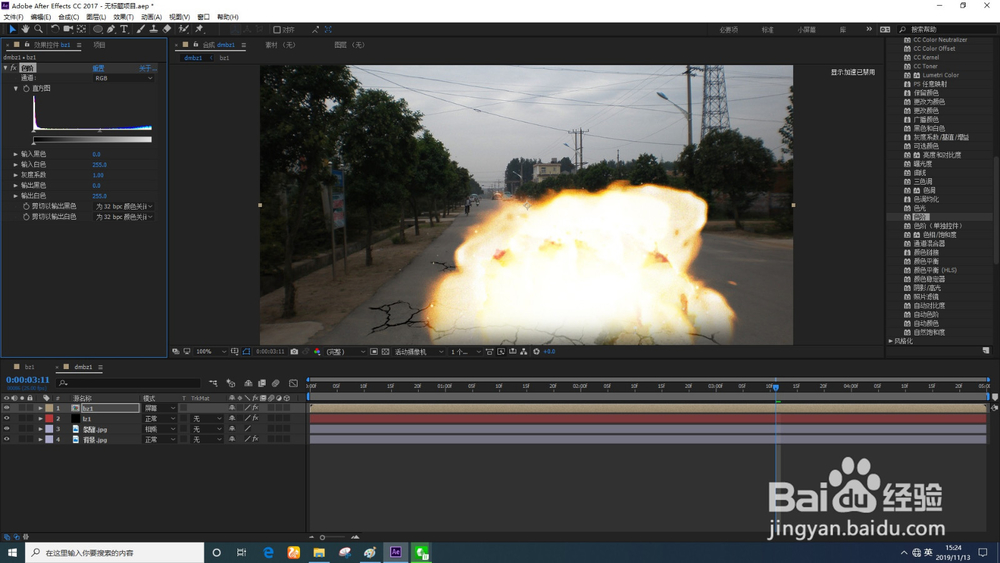This screenshot has height=563, width=1000.
Task: Hide layer 4 背景.jpg with eye icon
Action: pos(6,439)
